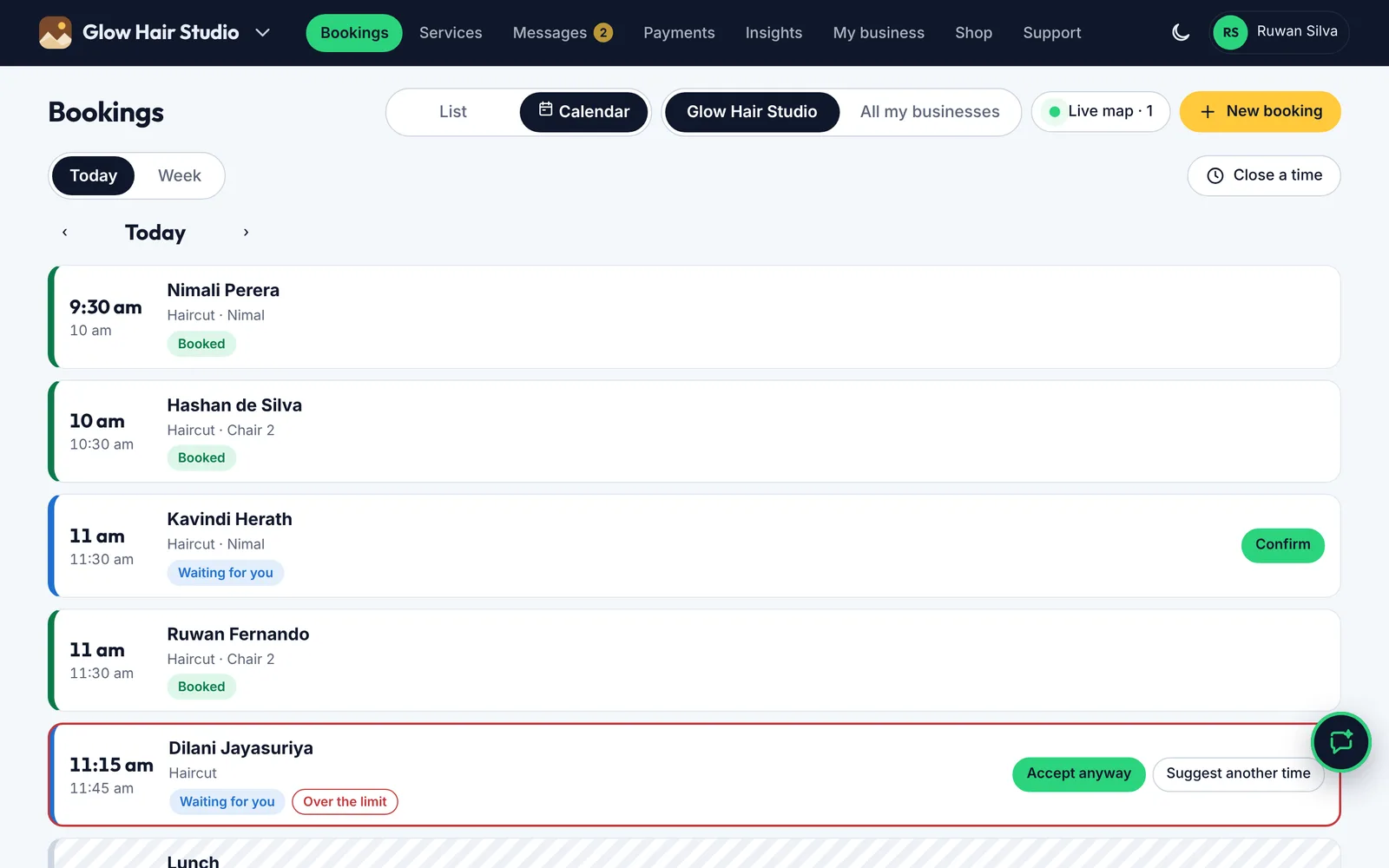Image resolution: width=1389 pixels, height=868 pixels.
Task: Confirm Kavindi Herath's booking
Action: point(1282,545)
